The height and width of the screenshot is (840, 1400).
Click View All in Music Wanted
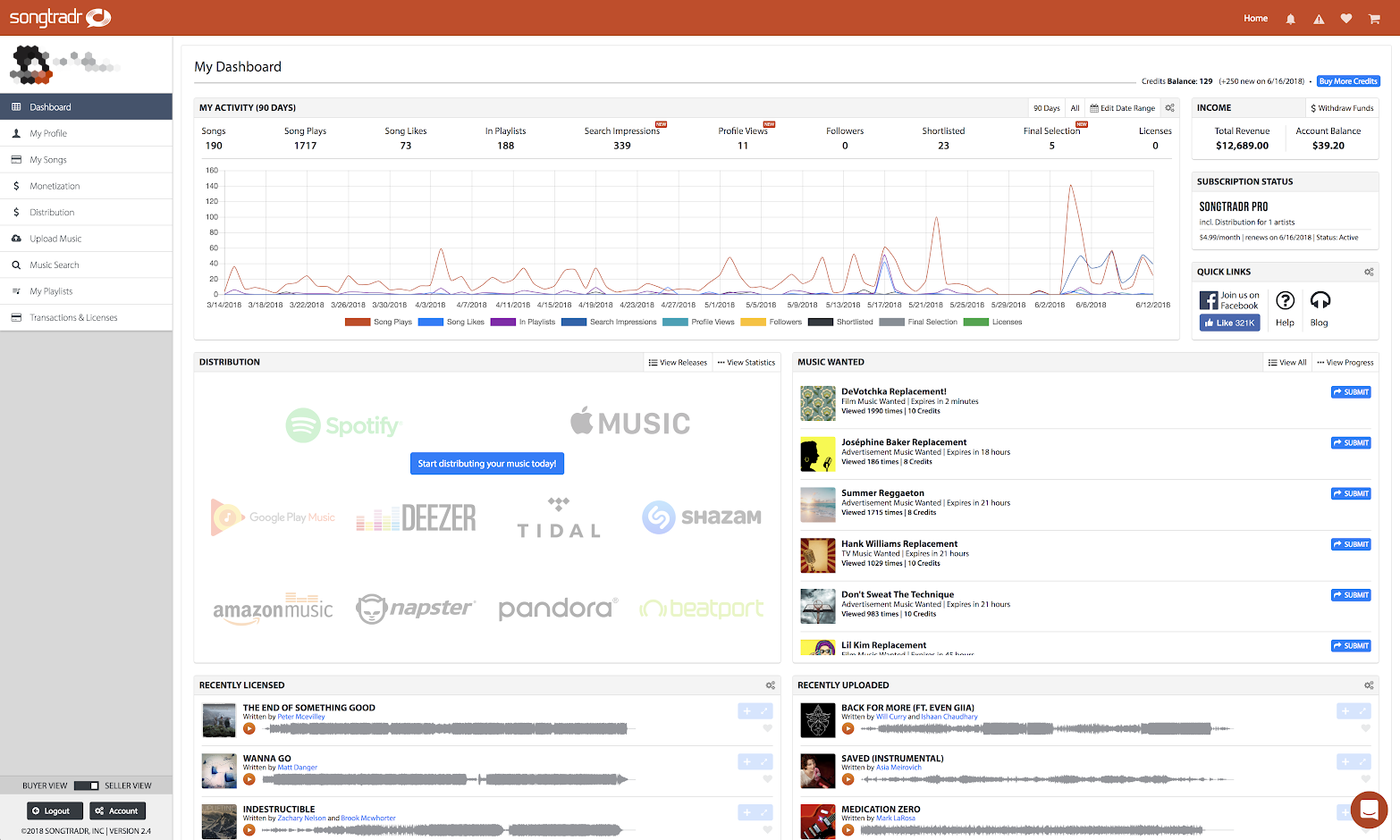coord(1287,363)
